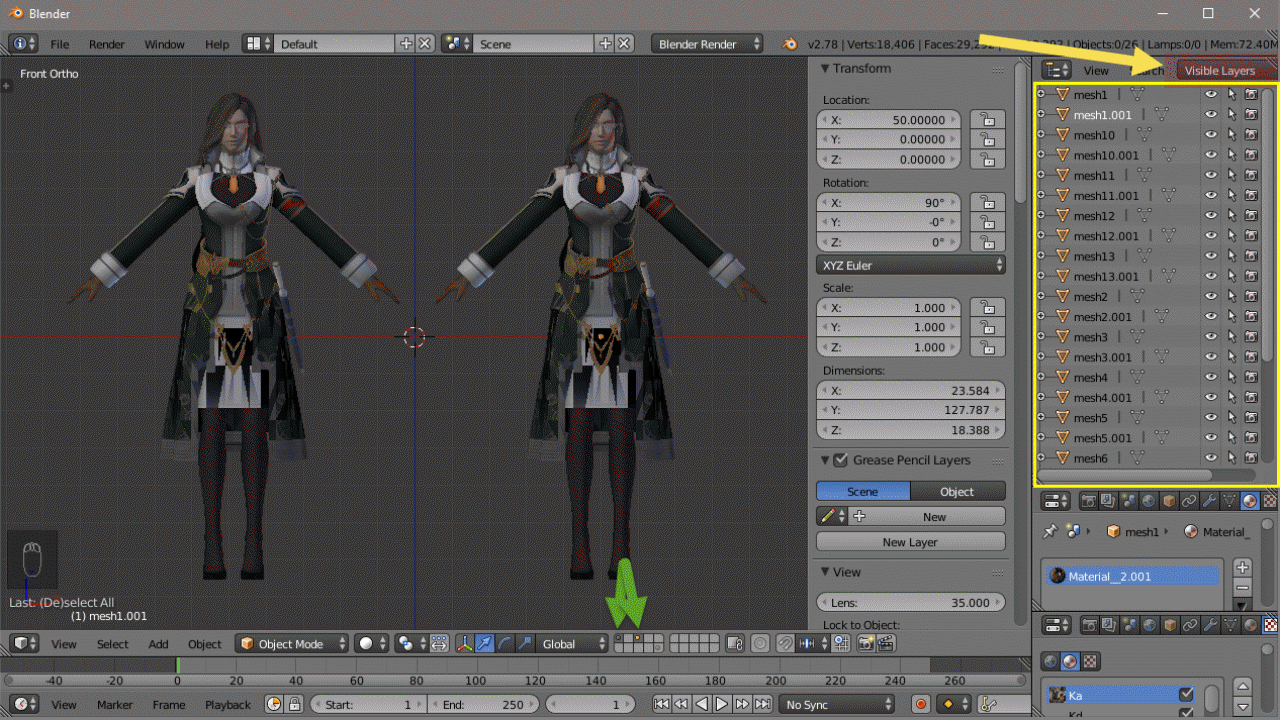Screen dimensions: 1280x720
Task: Click the lock icon beside Location X
Action: [987, 119]
